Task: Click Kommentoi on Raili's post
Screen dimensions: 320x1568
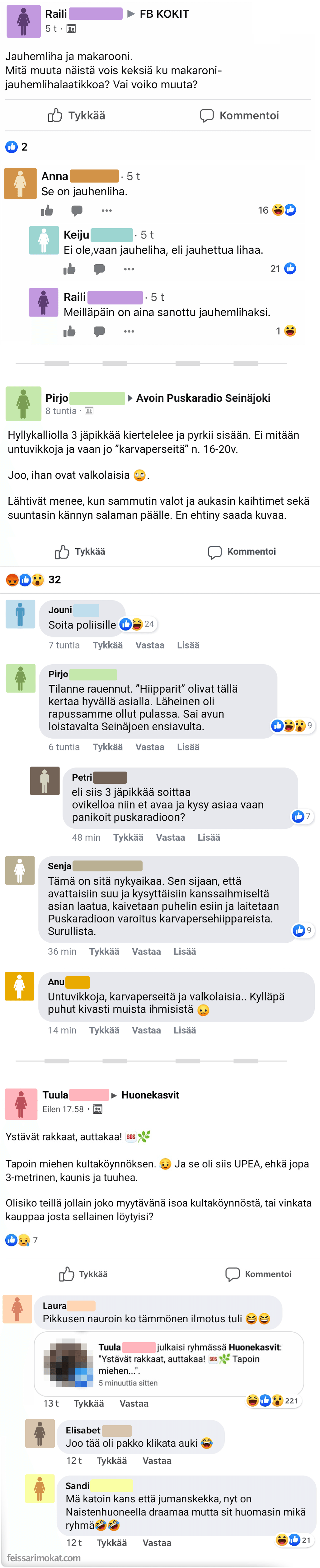Action: (x=240, y=116)
